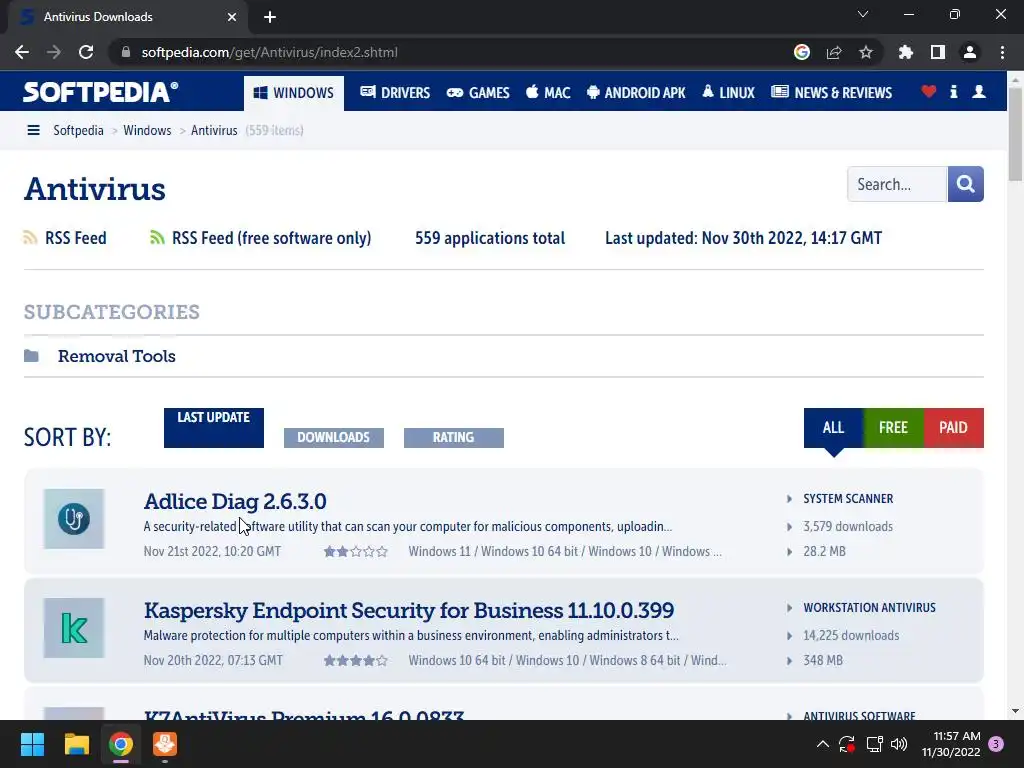Click the Chrome taskbar icon
1024x768 pixels.
tap(121, 744)
